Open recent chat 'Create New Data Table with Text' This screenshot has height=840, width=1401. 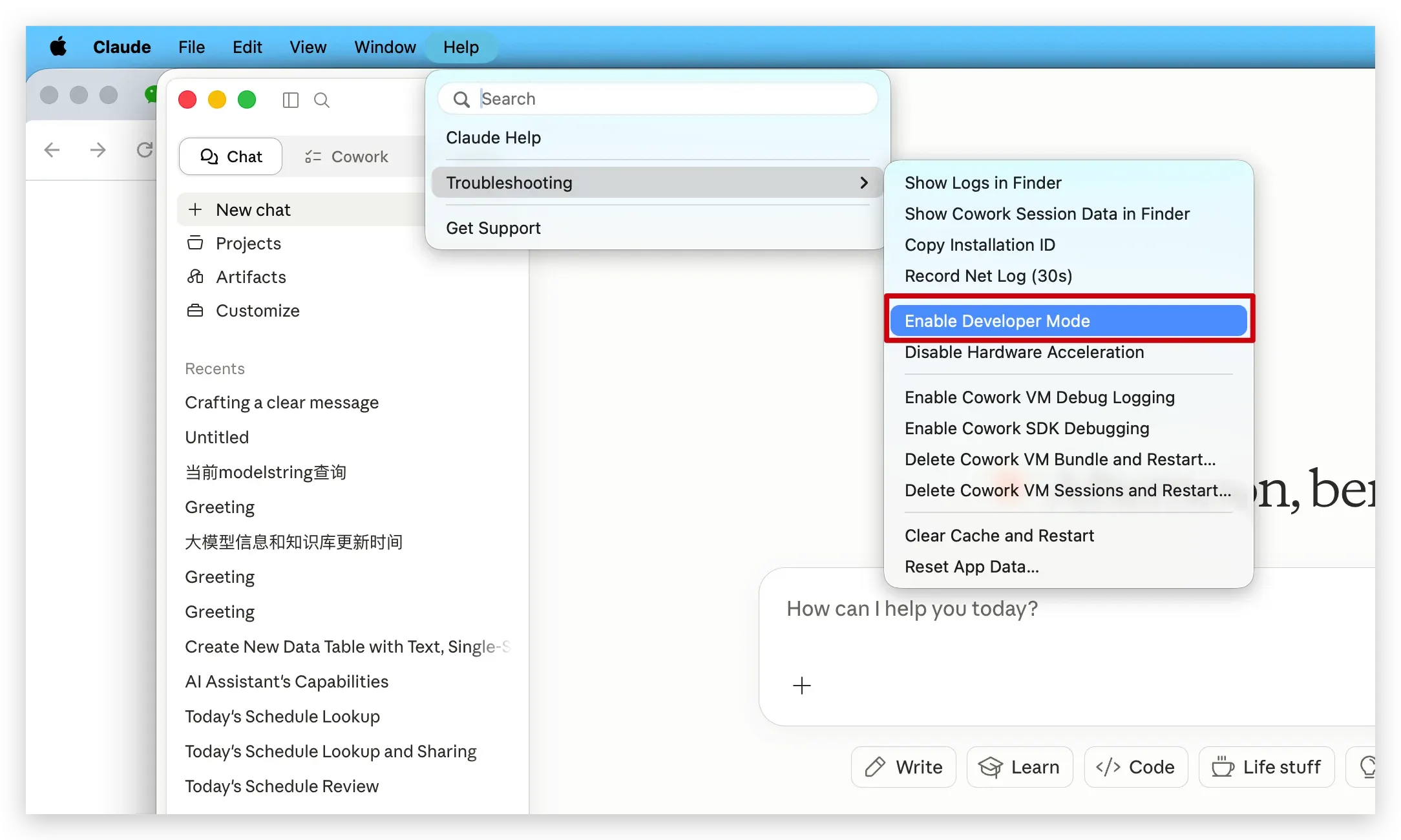(348, 647)
